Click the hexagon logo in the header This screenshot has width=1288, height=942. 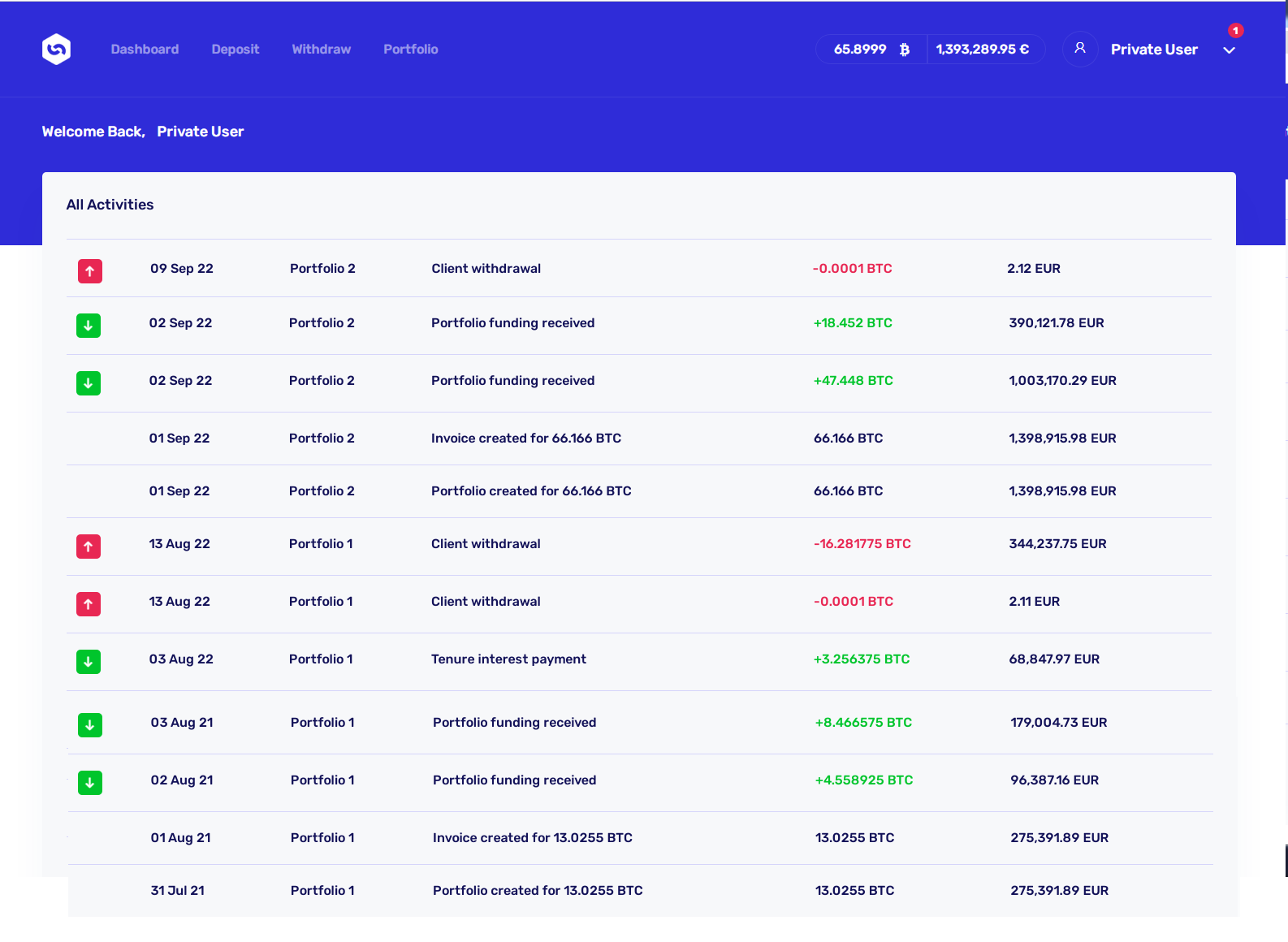point(56,50)
